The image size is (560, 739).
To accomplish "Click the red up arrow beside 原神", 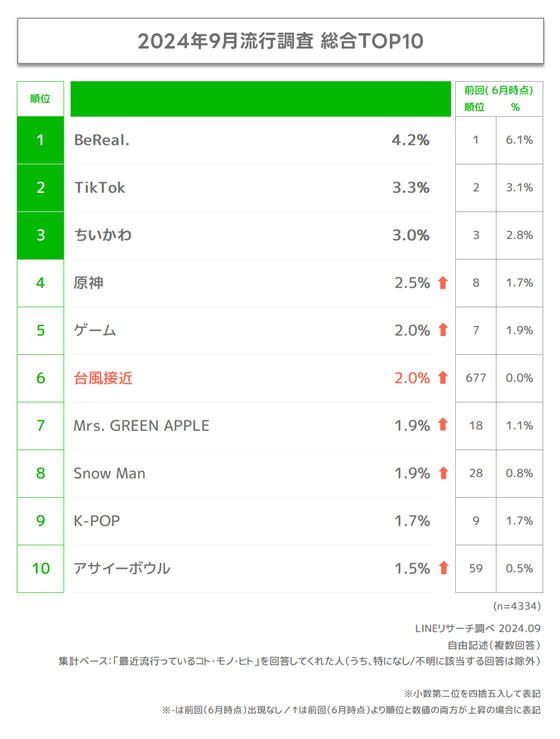I will click(443, 283).
